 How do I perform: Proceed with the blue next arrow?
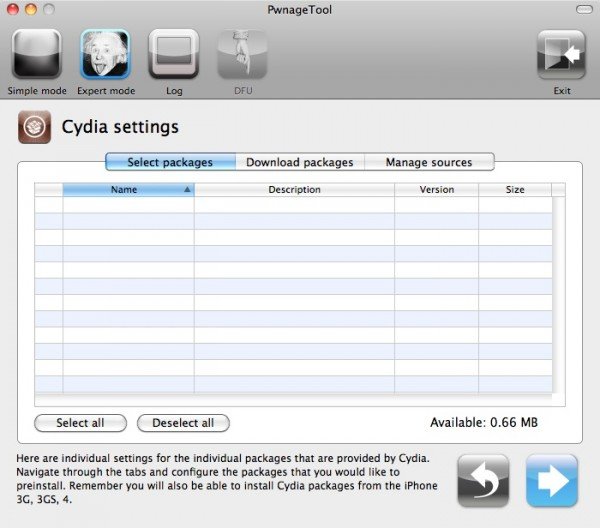(x=552, y=480)
